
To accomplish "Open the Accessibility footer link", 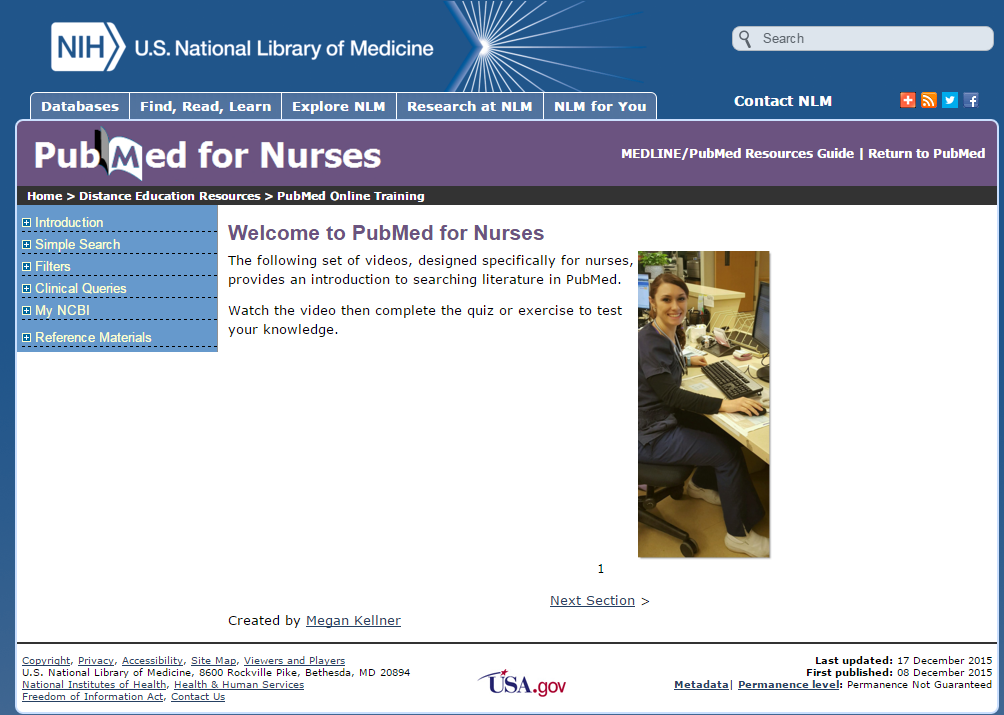I will [152, 661].
